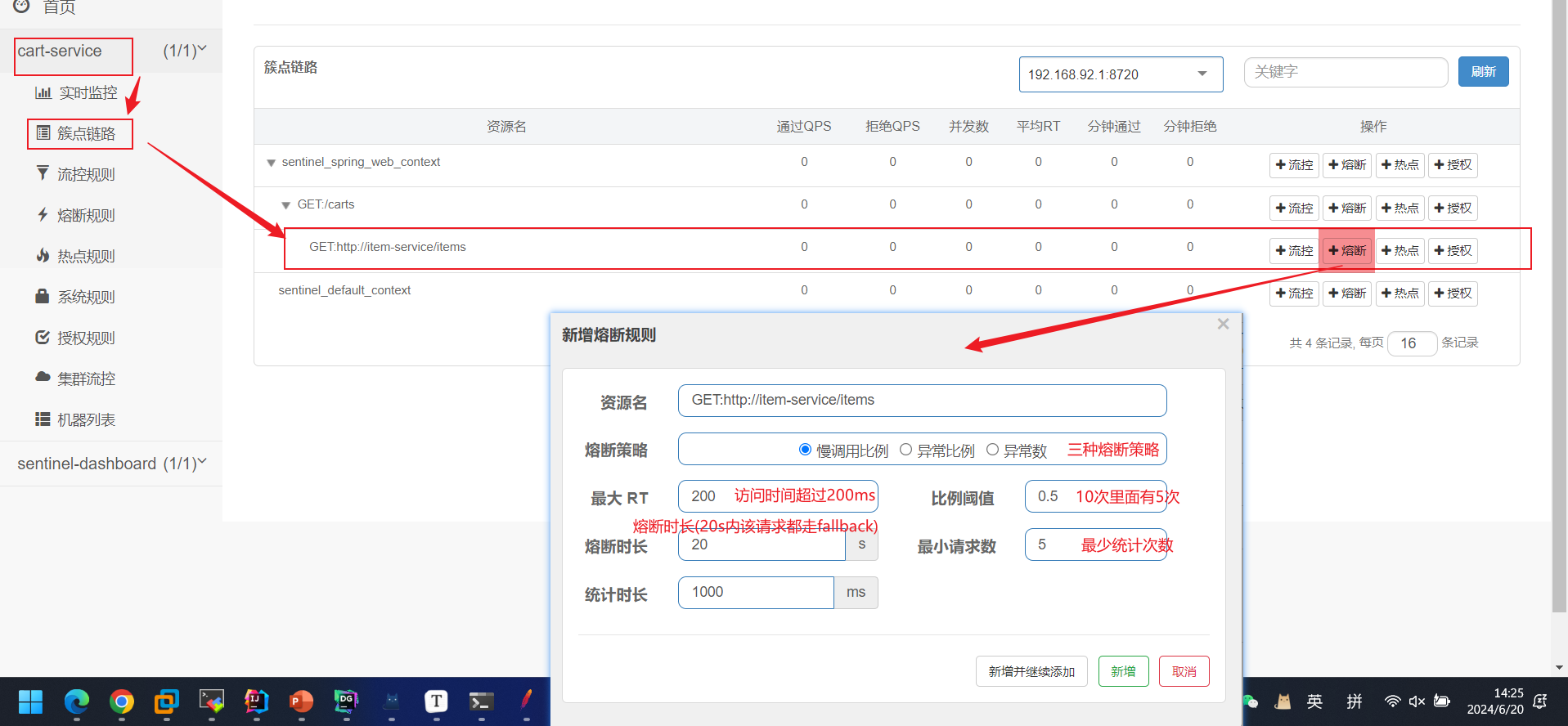
Task: Open Google Chrome from taskbar
Action: [121, 701]
